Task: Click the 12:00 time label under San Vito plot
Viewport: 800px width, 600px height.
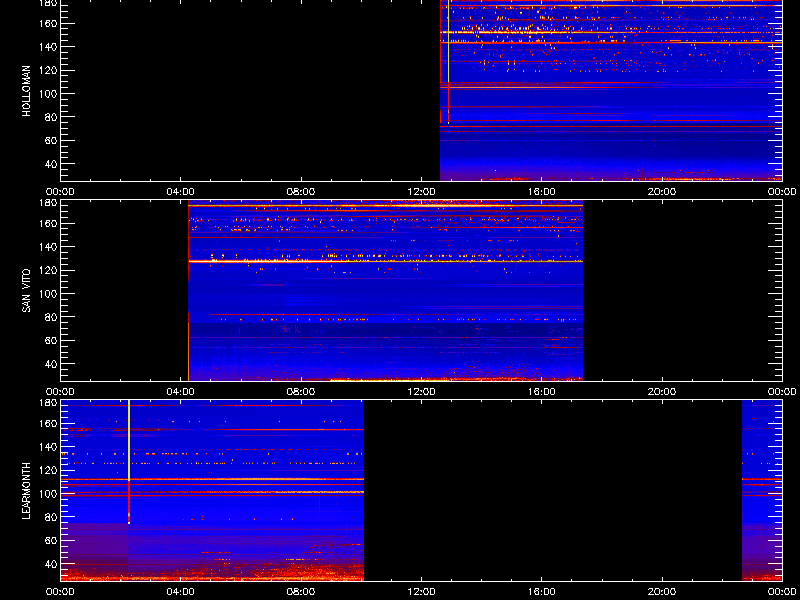Action: tap(421, 392)
